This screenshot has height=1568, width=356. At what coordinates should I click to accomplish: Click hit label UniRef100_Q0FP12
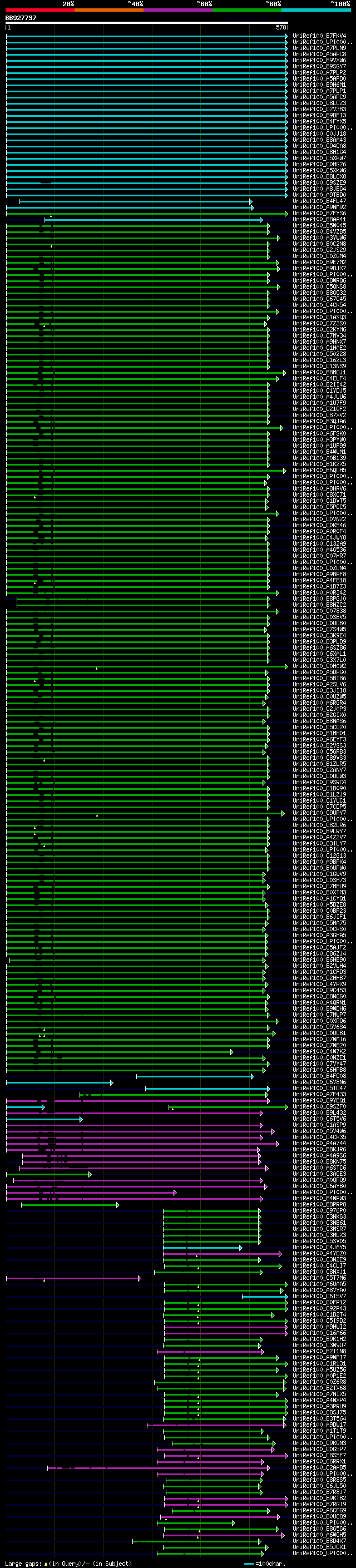[319, 1302]
